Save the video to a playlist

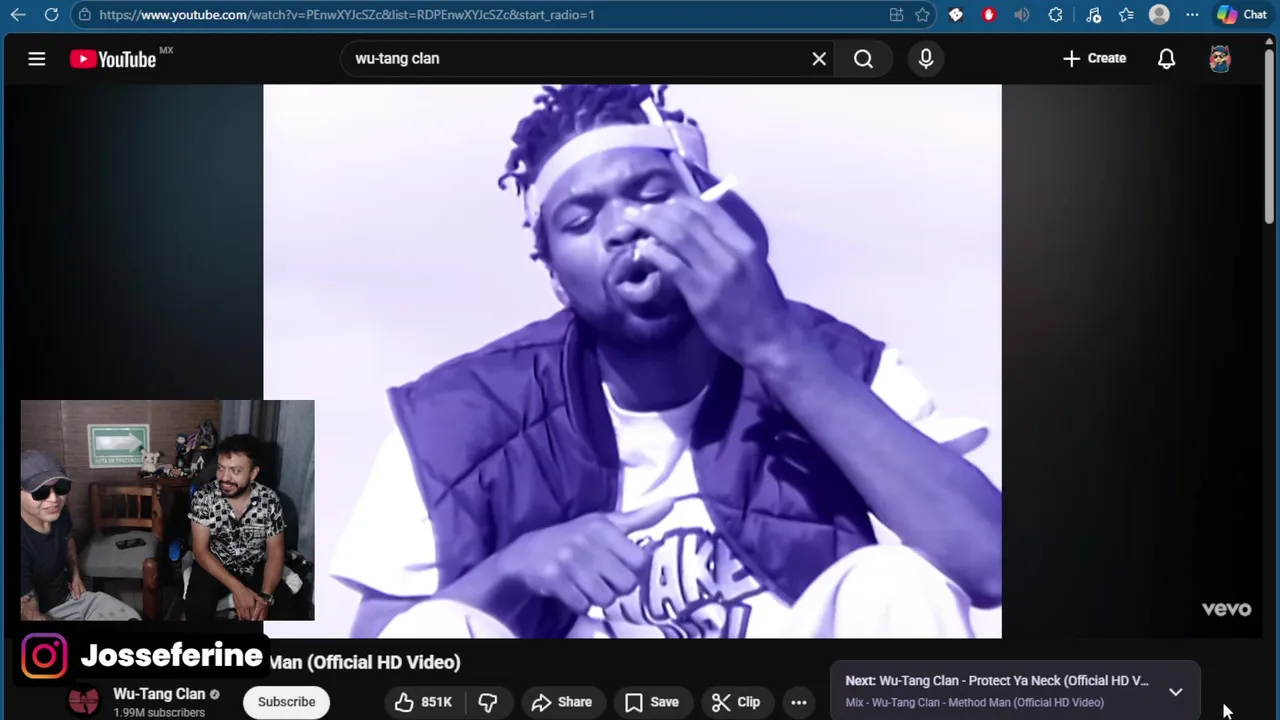coord(651,703)
